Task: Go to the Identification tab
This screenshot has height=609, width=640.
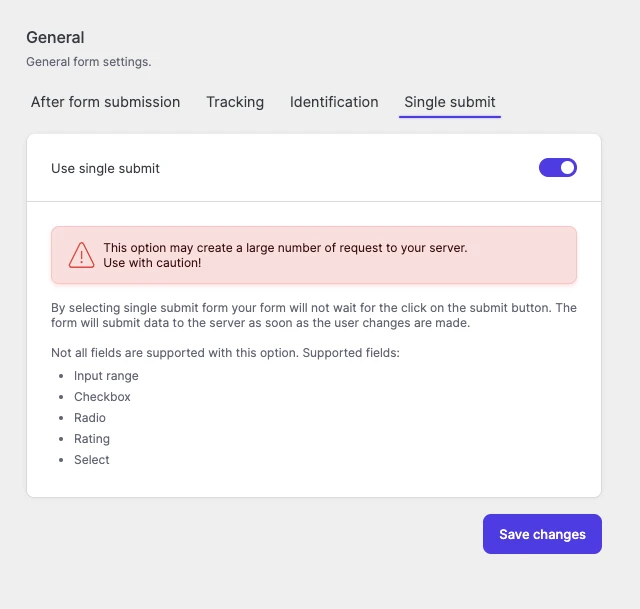Action: [334, 102]
